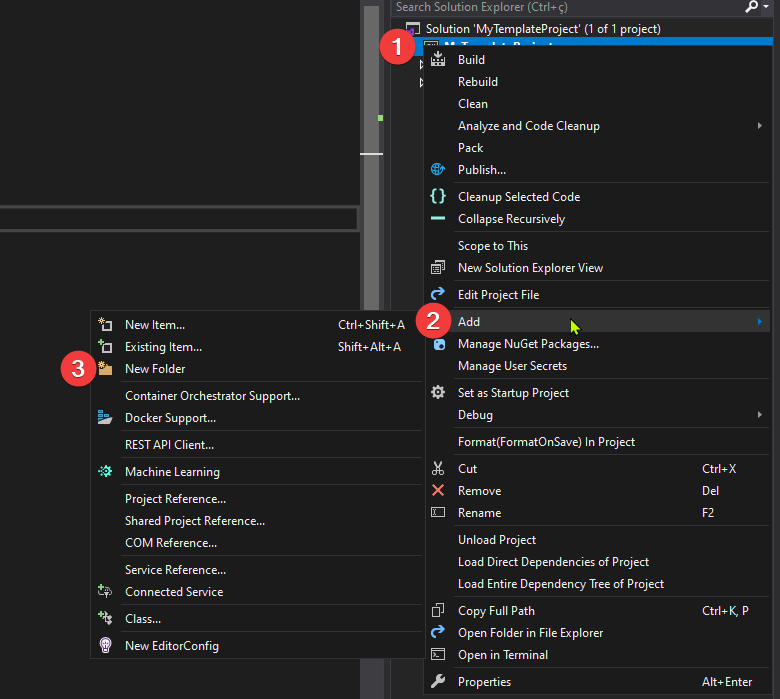The image size is (780, 699).
Task: Click the Properties wrench icon
Action: click(x=438, y=681)
